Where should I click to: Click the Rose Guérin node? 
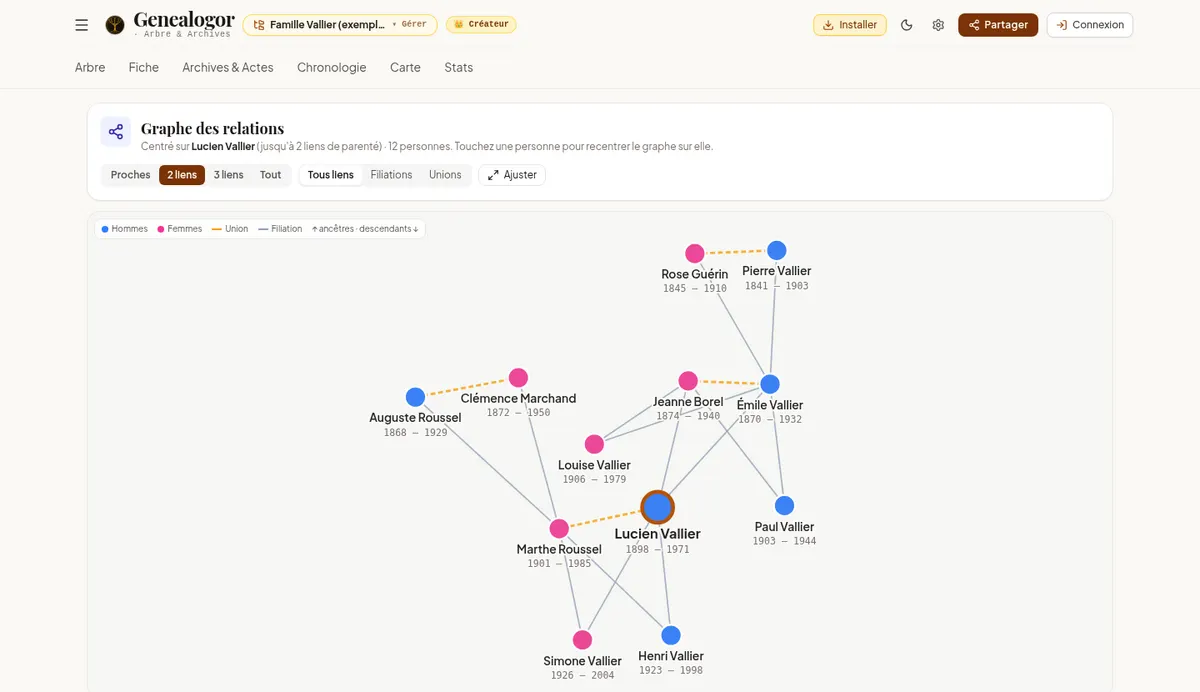click(x=695, y=253)
